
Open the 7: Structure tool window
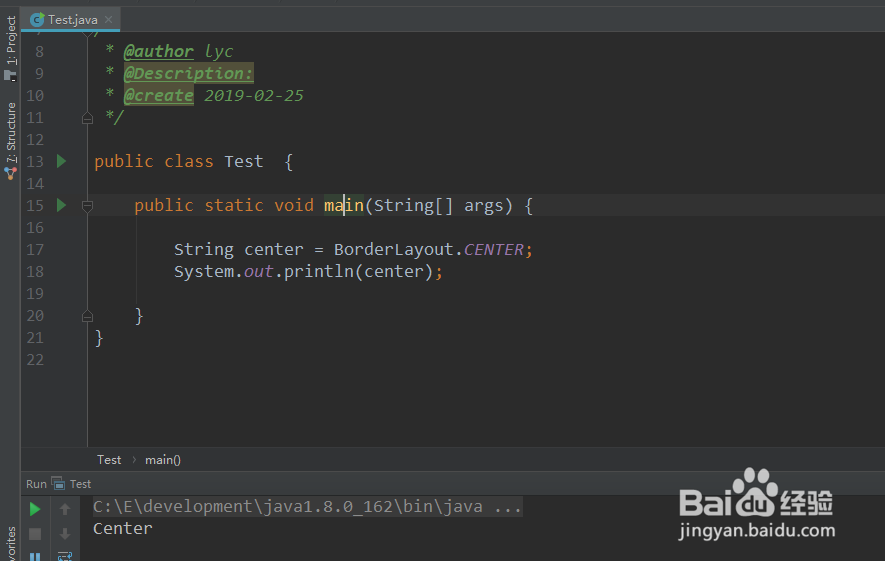click(11, 141)
